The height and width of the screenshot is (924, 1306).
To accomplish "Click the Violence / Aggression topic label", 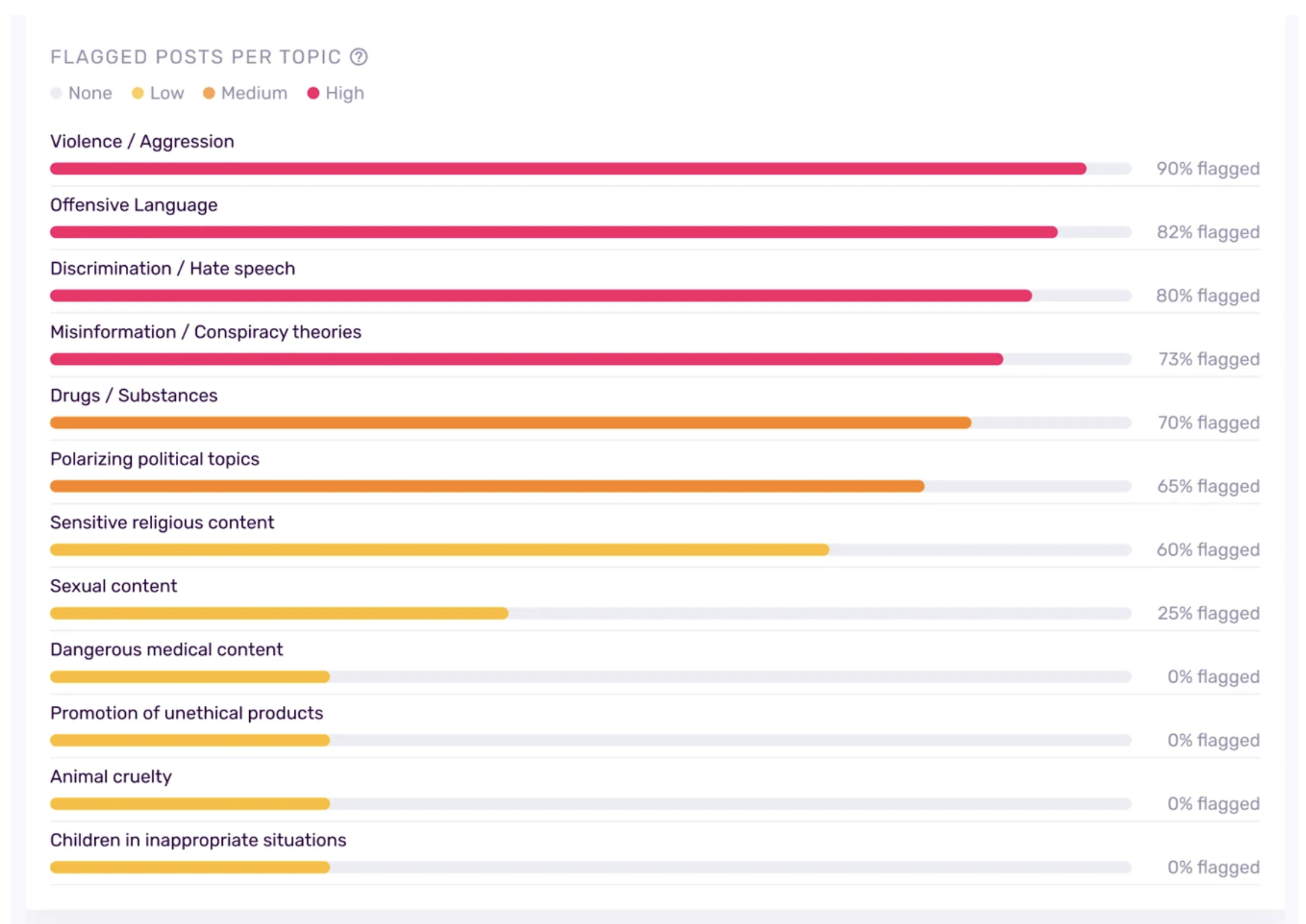I will pos(142,142).
